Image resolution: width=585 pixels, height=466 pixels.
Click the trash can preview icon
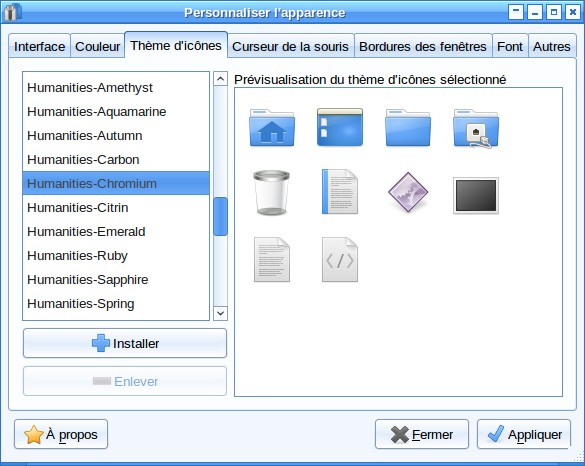271,192
